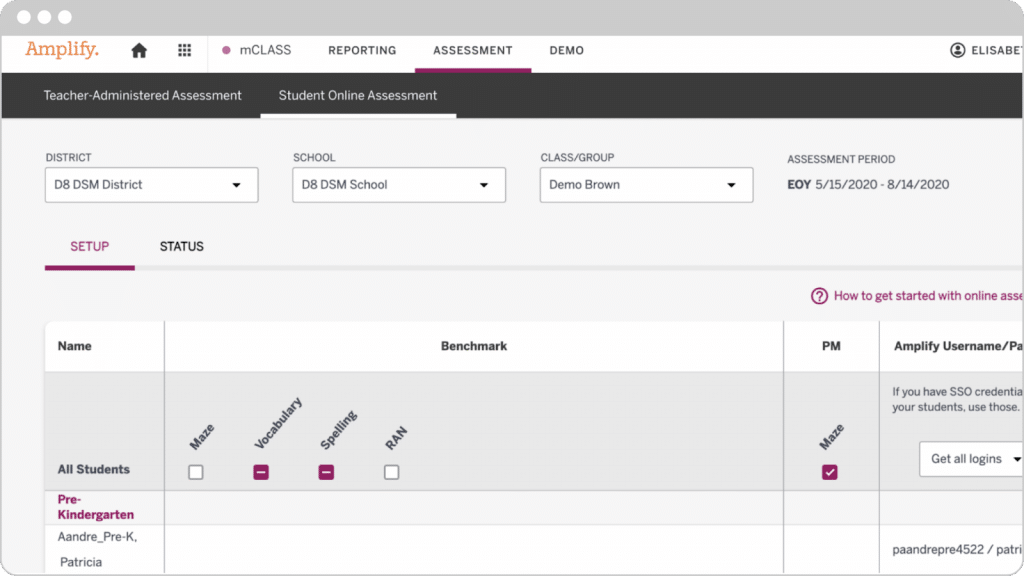Click student Aandre_Pre-K, Patricia
1024x576 pixels.
tap(97, 549)
